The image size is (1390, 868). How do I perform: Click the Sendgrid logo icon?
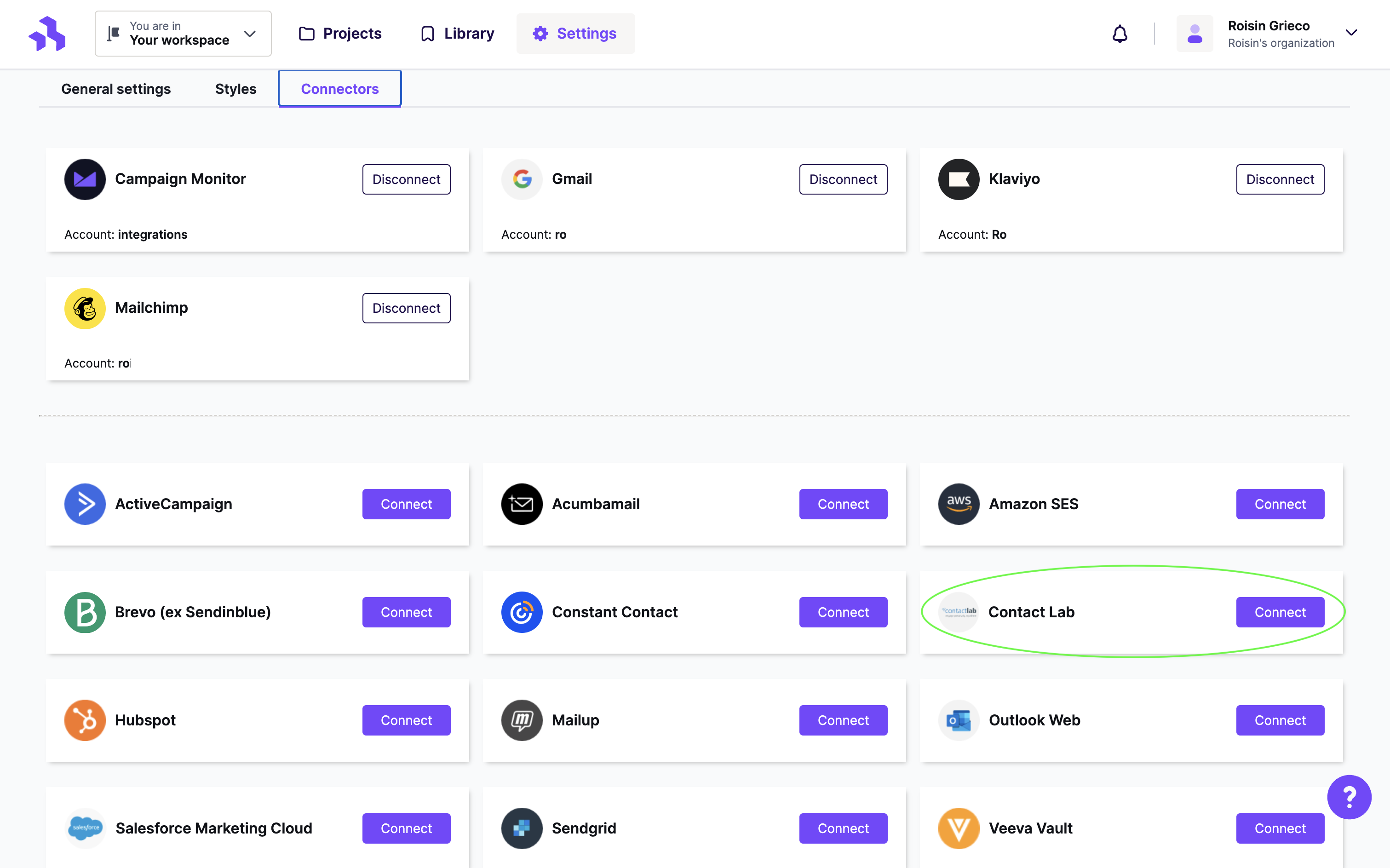point(522,828)
